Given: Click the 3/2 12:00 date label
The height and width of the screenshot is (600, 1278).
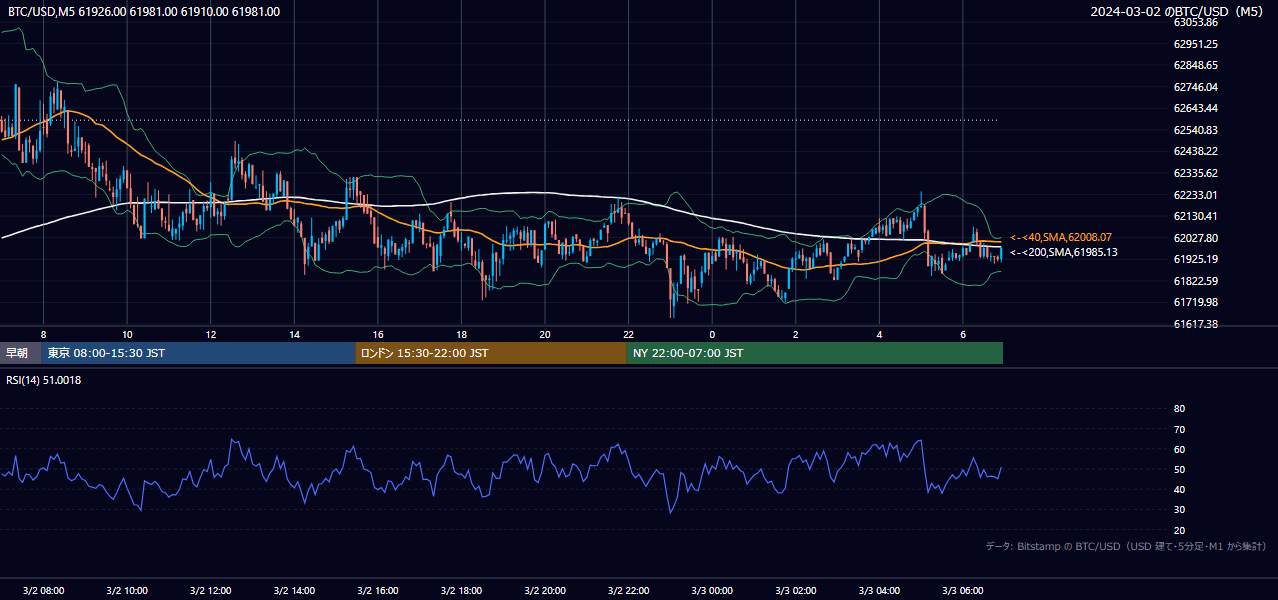Looking at the screenshot, I should (211, 590).
